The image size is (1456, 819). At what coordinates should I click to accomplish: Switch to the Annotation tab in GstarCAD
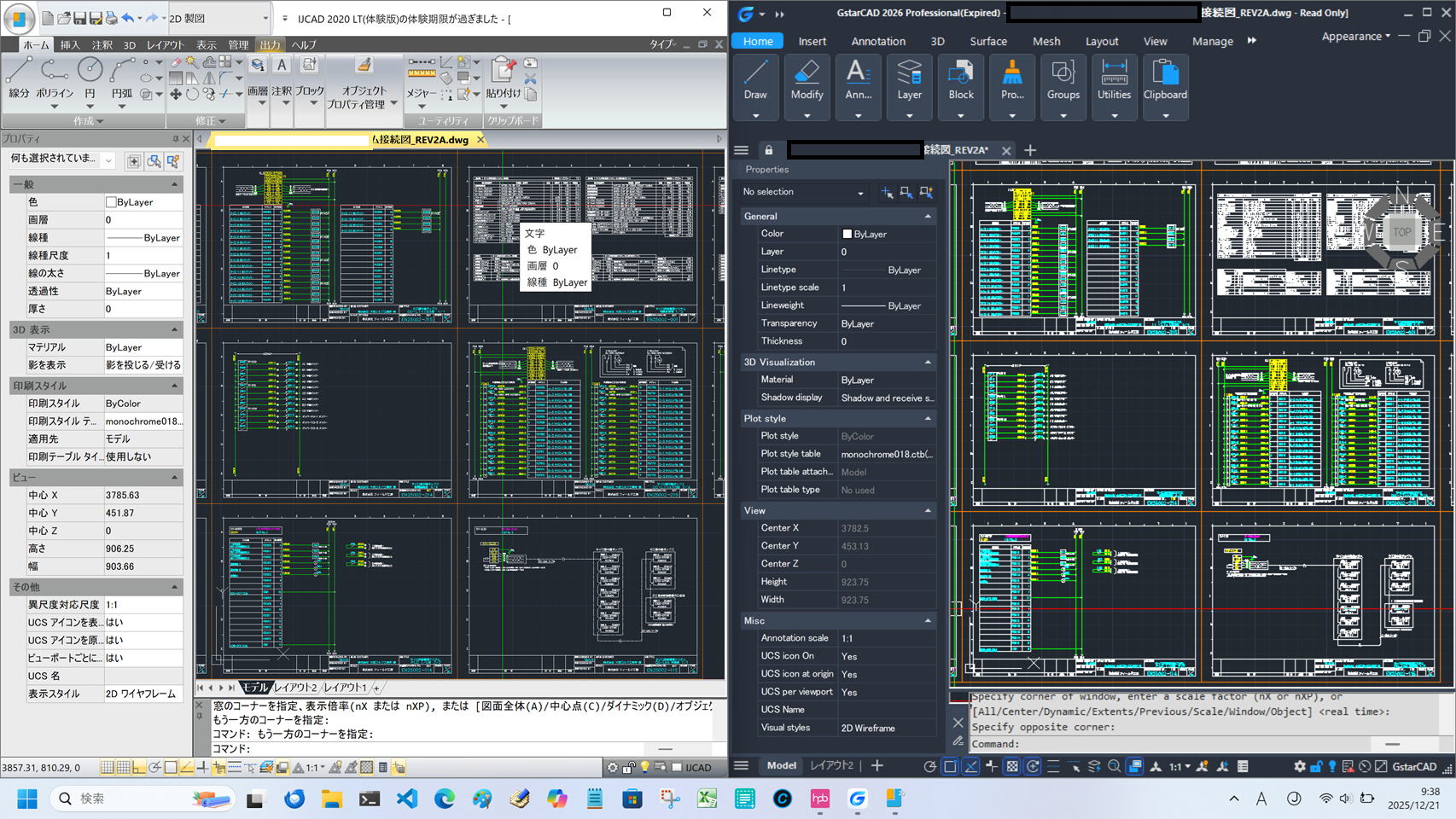click(x=877, y=41)
